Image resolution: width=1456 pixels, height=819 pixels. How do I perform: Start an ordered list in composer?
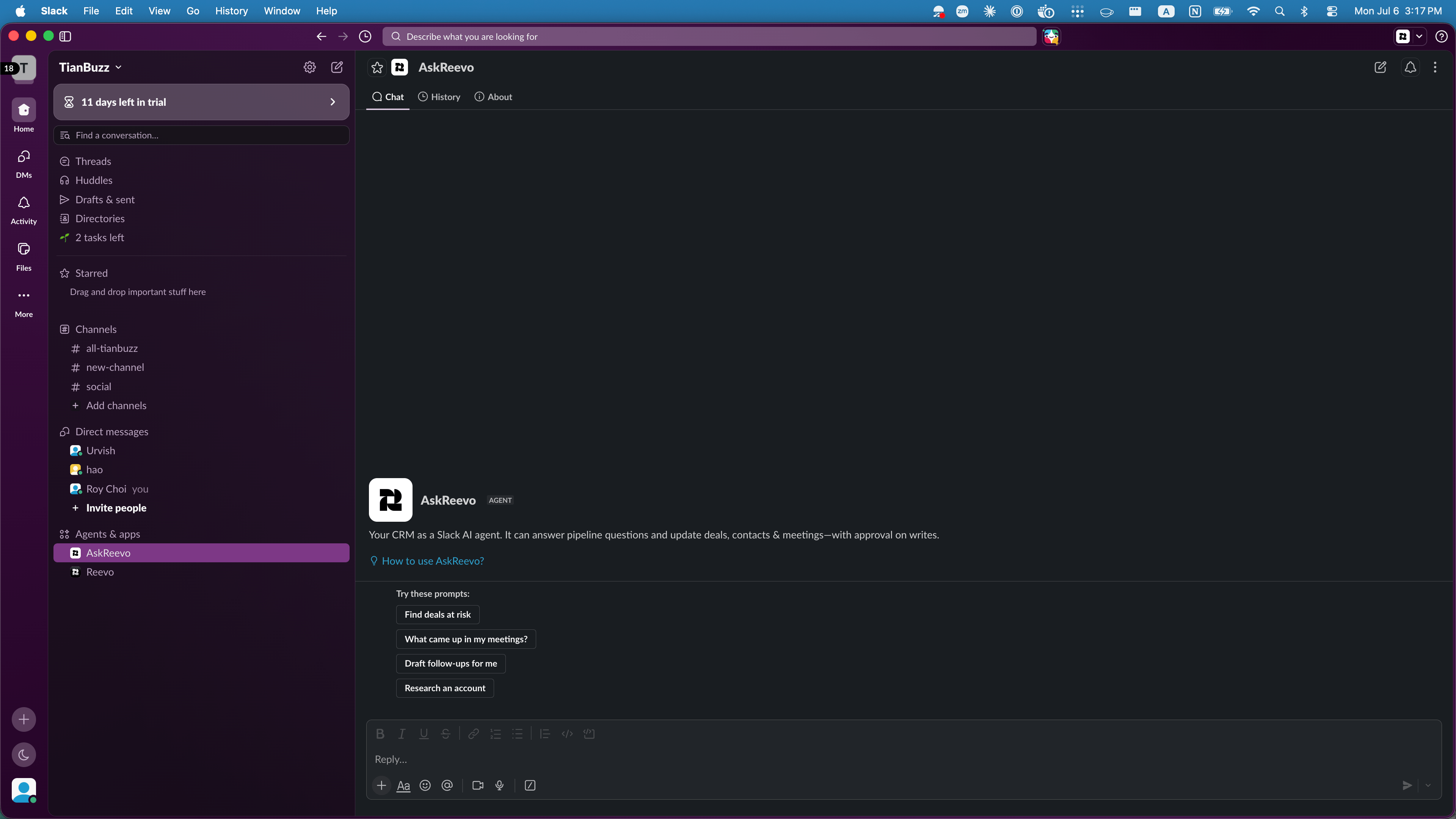(x=496, y=734)
